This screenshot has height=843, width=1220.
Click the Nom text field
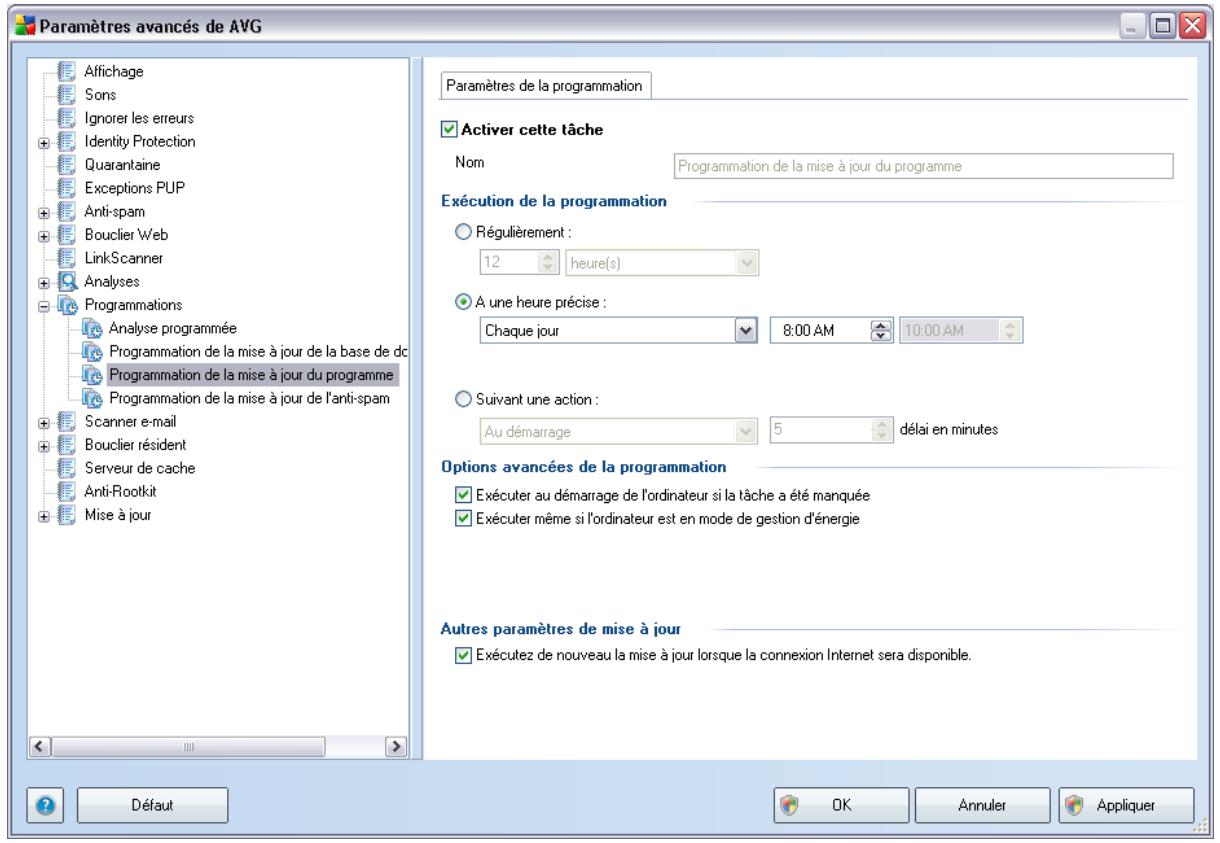point(922,167)
